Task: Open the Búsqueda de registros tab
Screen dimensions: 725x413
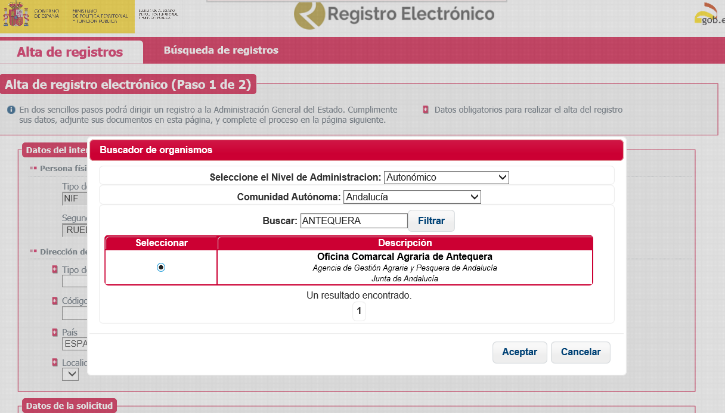Action: point(220,50)
